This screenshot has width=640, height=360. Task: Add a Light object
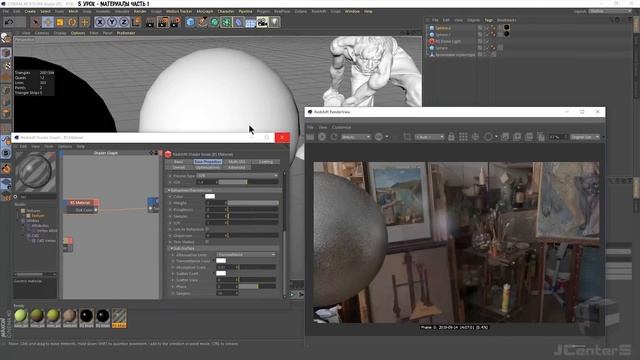[275, 22]
